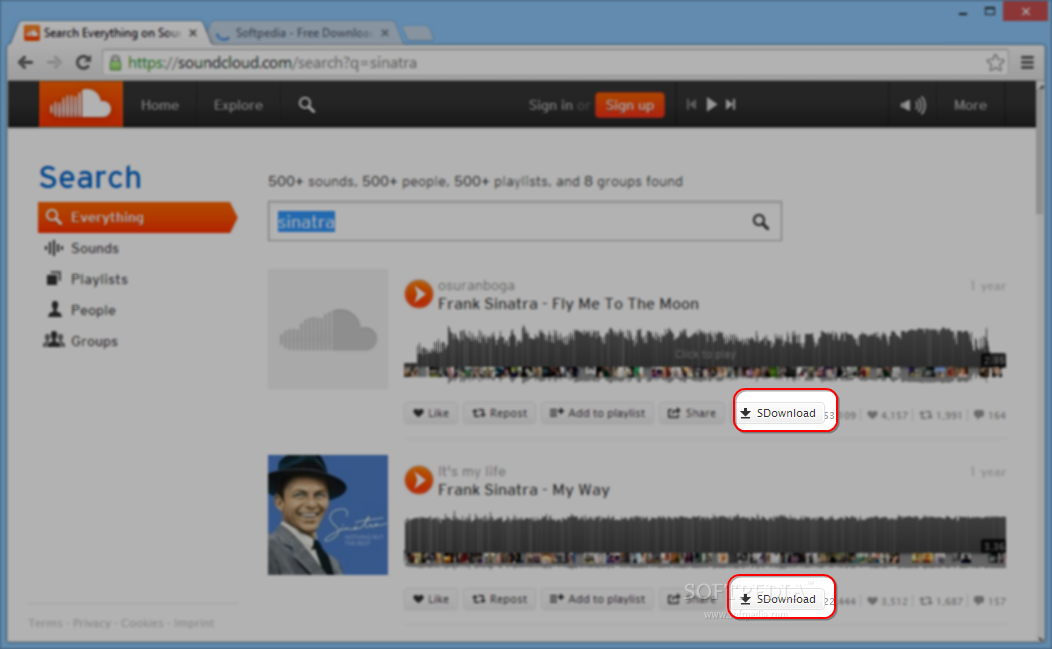
Task: Toggle the volume speaker icon
Action: click(x=912, y=105)
